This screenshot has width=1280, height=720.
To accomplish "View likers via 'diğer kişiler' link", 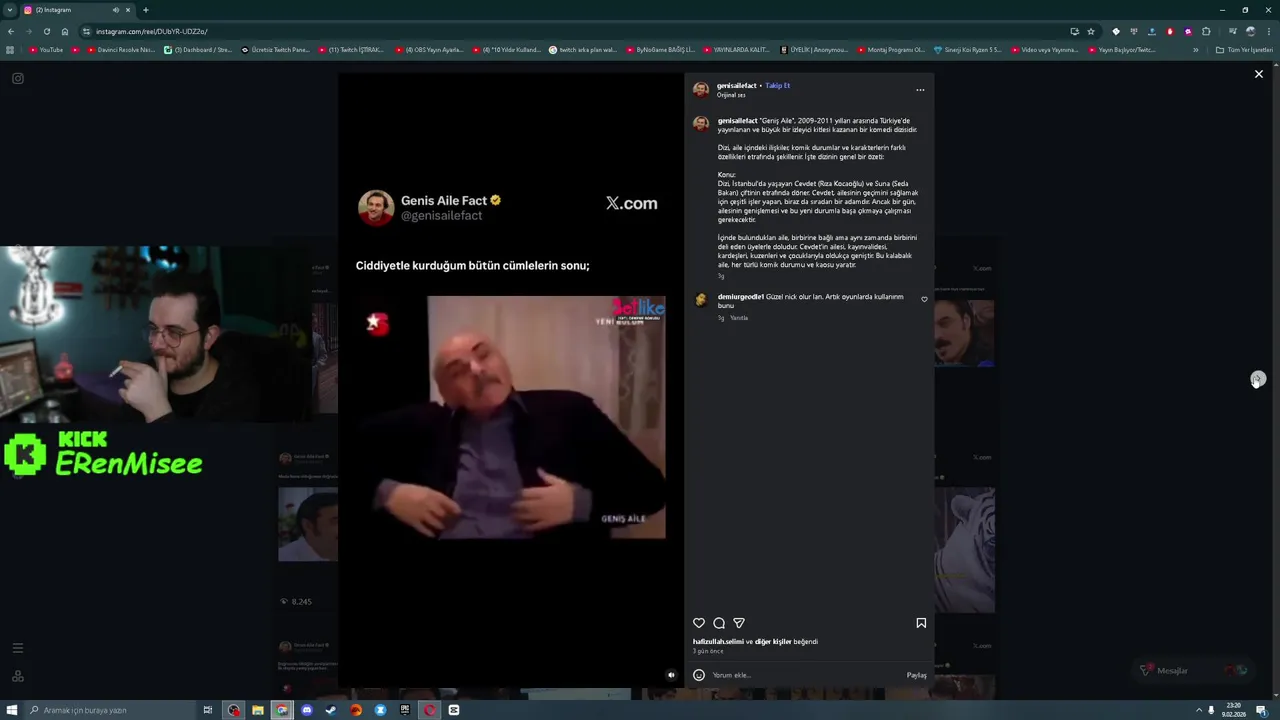I will [773, 642].
